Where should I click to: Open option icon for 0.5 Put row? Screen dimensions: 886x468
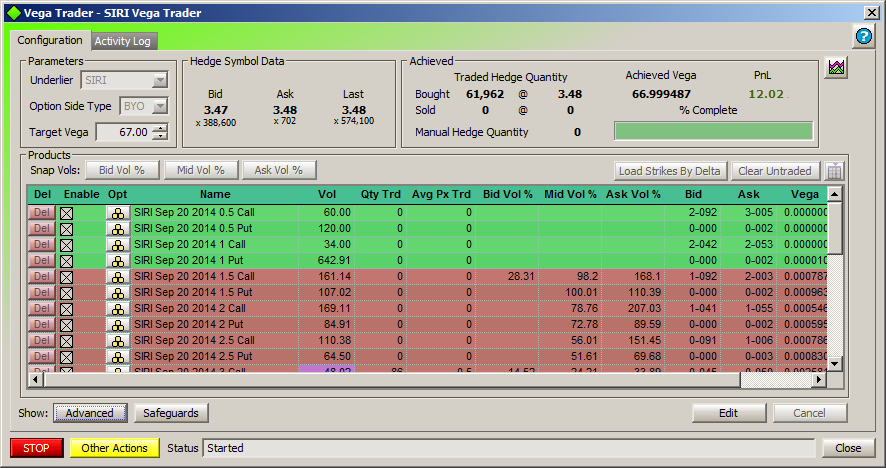118,229
